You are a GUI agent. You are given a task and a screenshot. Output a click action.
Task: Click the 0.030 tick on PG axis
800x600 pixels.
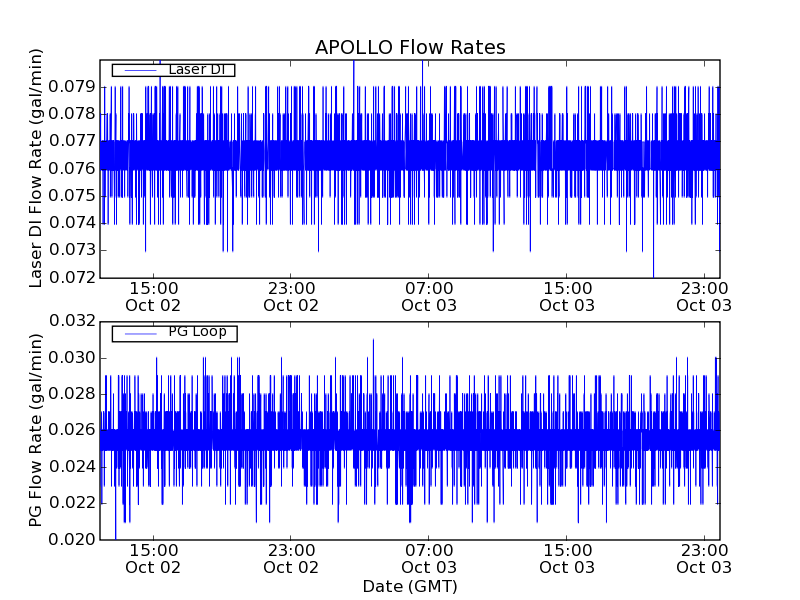point(72,358)
